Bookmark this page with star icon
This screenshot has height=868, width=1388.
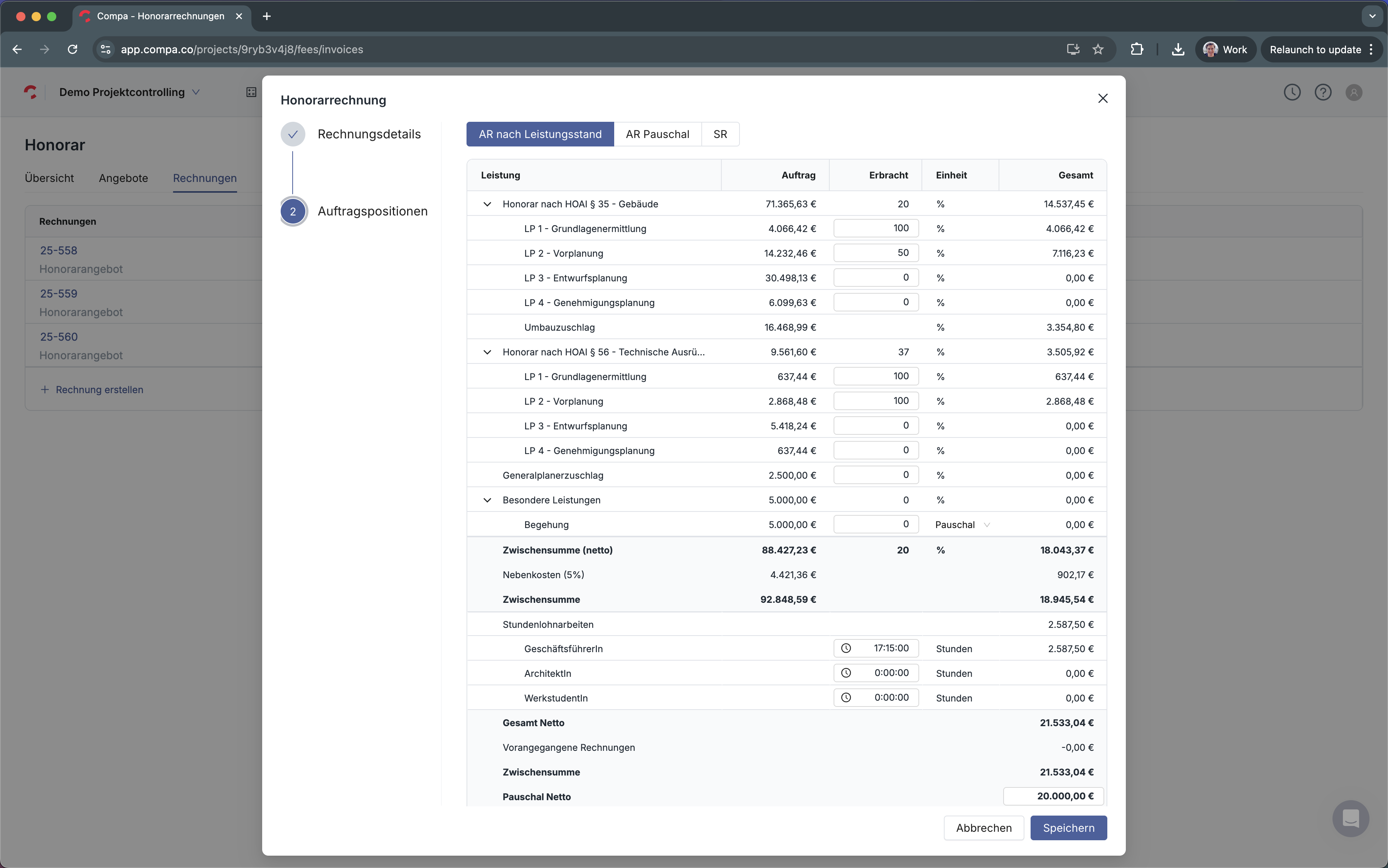click(1098, 49)
